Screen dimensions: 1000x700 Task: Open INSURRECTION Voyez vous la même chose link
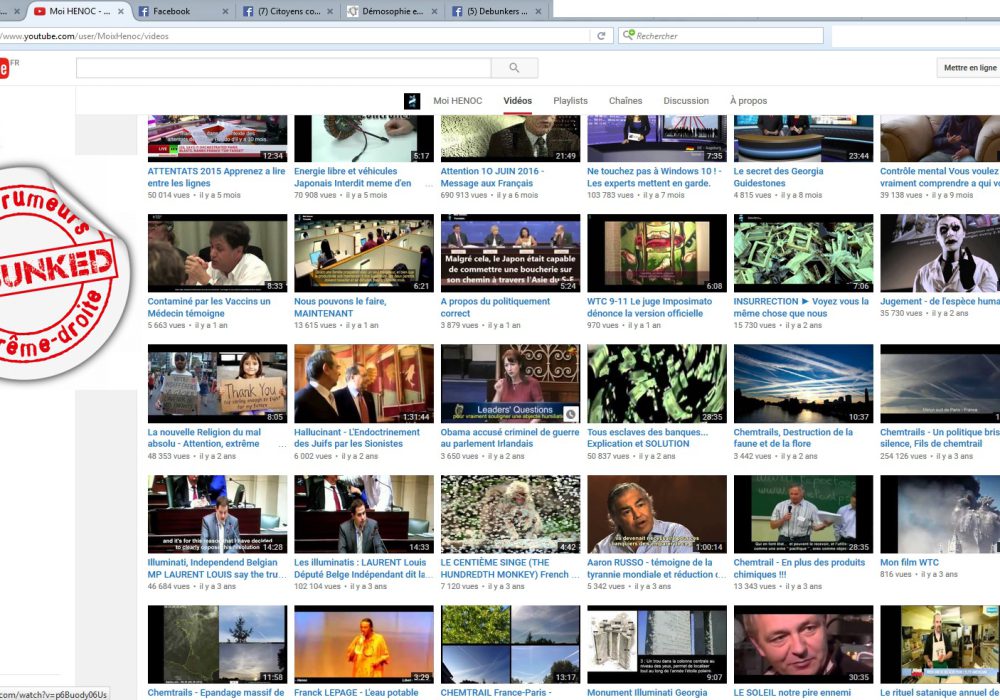click(x=801, y=307)
